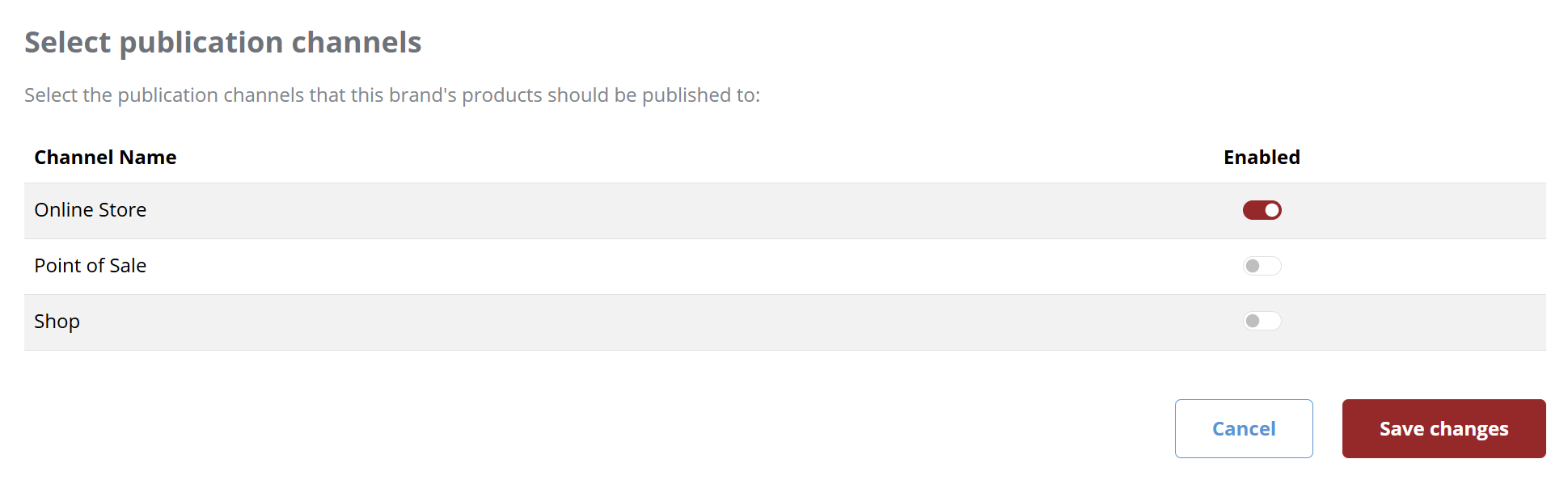Screen dimensions: 1568x480
Task: Select the Point of Sale channel name
Action: (x=90, y=266)
